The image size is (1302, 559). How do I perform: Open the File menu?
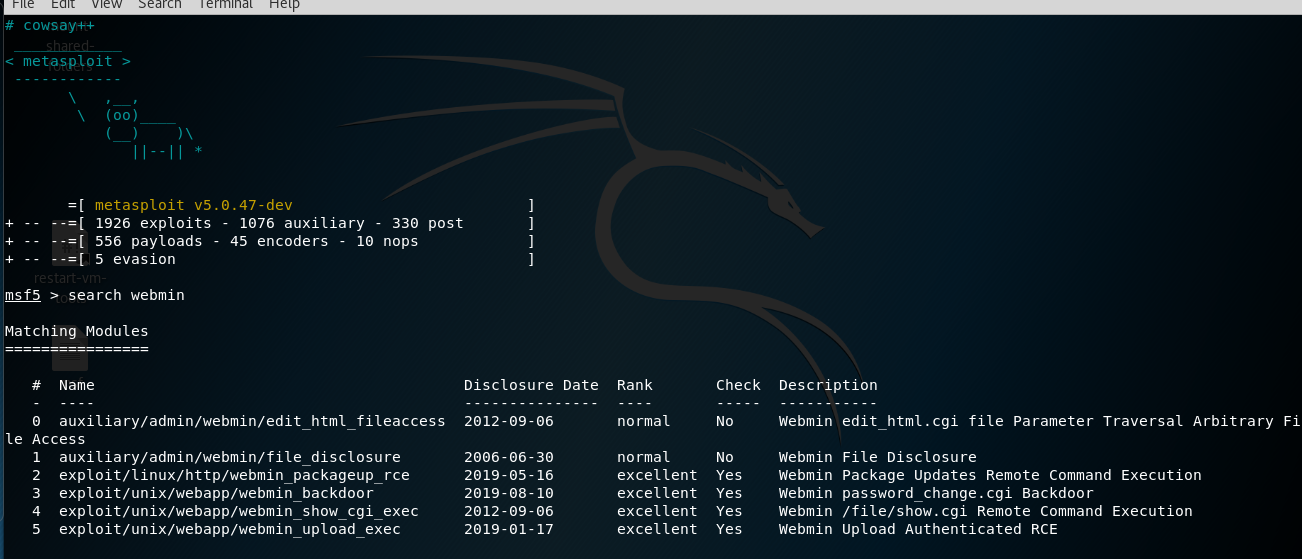[x=23, y=4]
